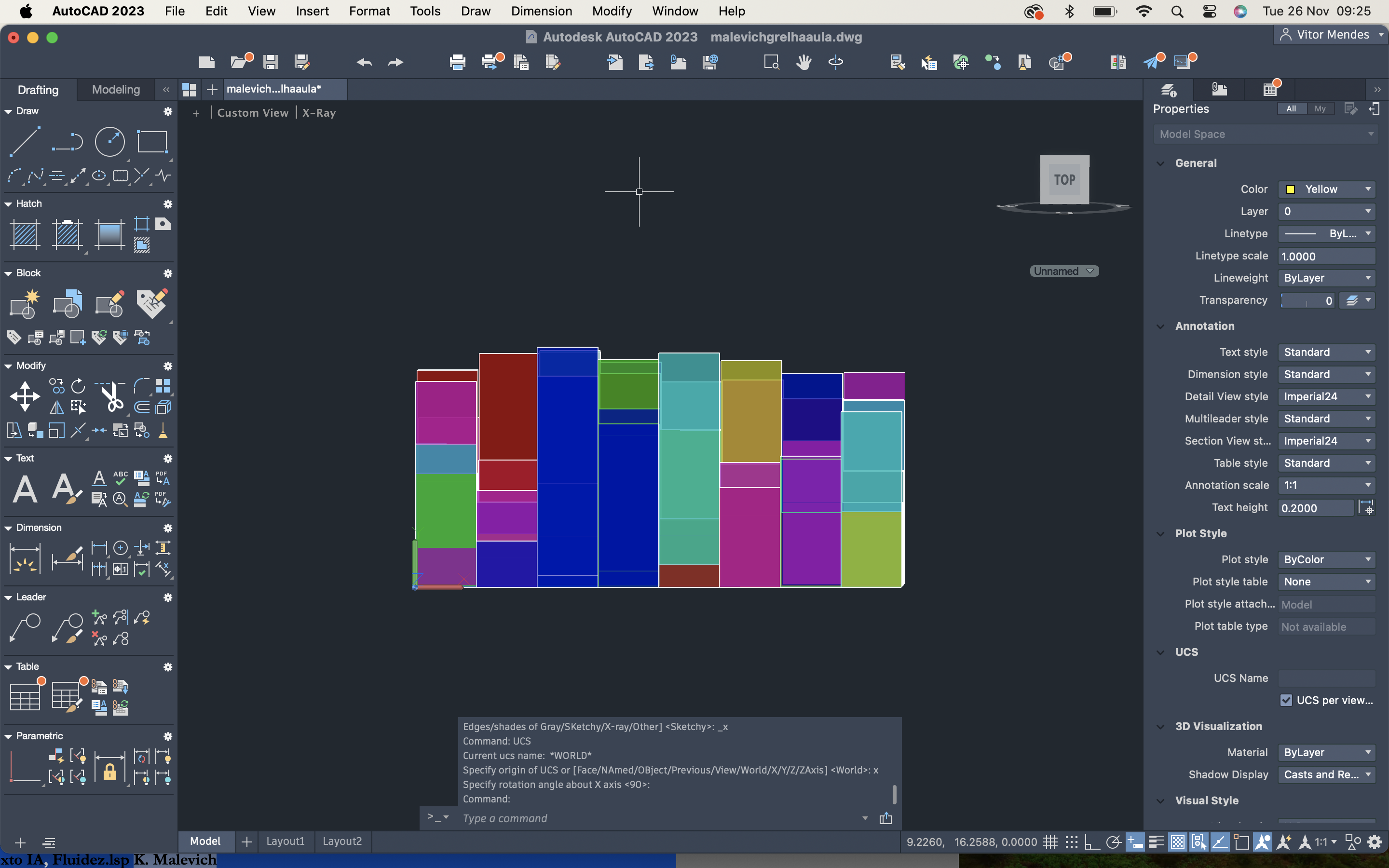This screenshot has width=1389, height=868.
Task: Click the Linetype scale value field
Action: [x=1326, y=257]
